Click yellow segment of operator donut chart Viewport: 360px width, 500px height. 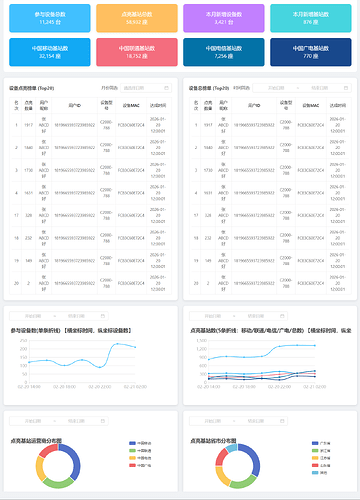[x=39, y=468]
